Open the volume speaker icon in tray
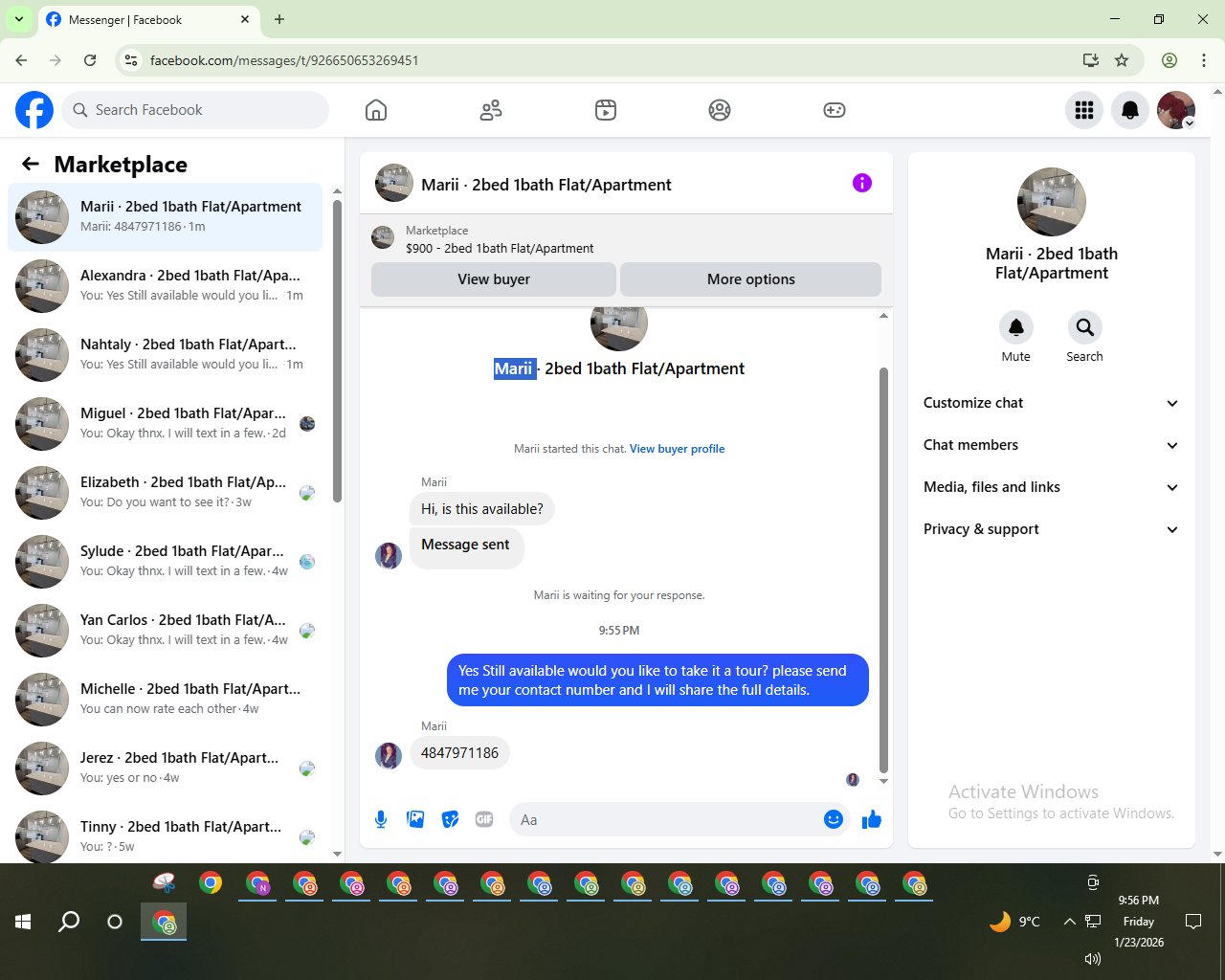Screen dimensions: 1225x980 point(1093,958)
